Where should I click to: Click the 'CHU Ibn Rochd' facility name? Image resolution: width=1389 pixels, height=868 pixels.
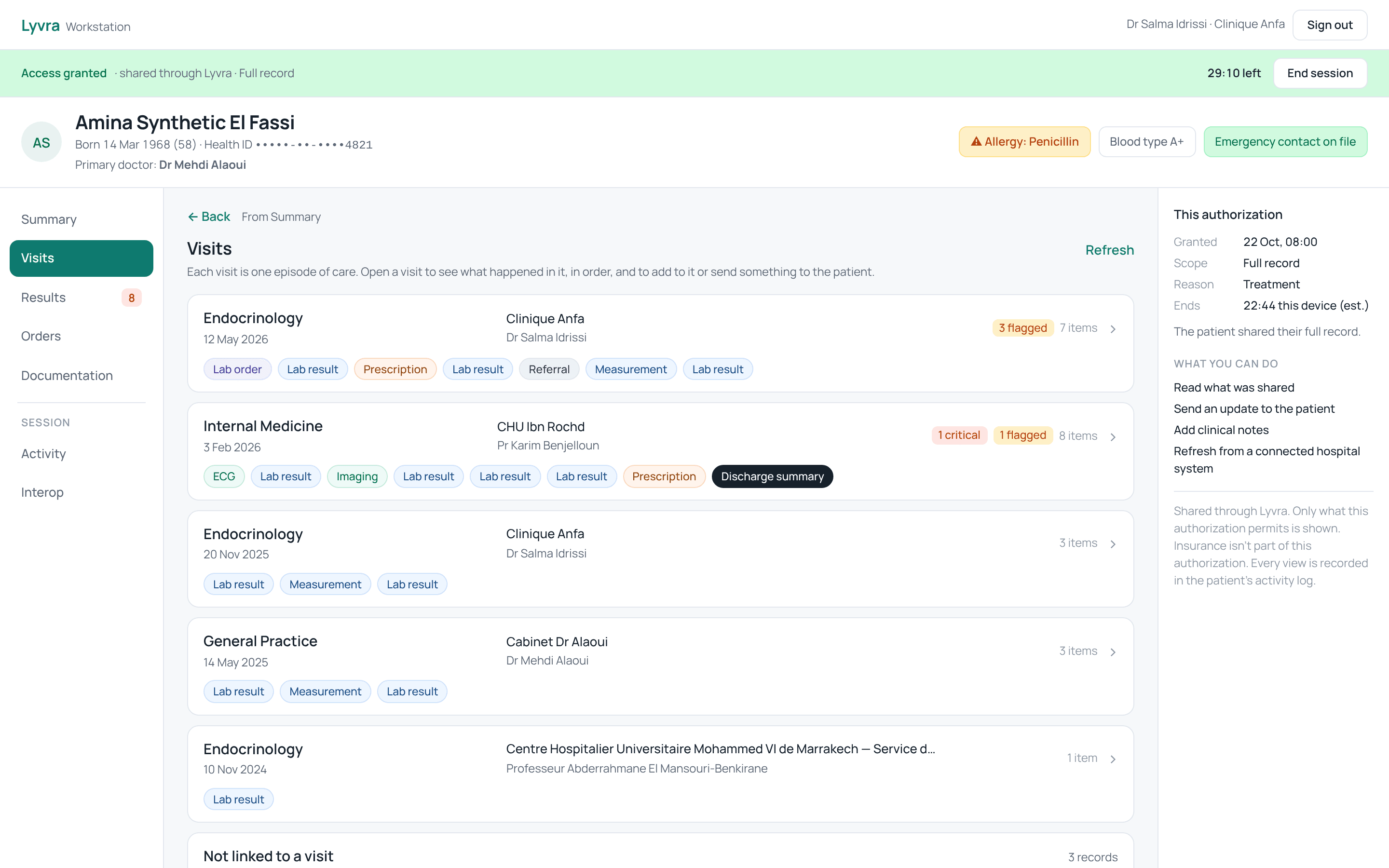pyautogui.click(x=541, y=427)
